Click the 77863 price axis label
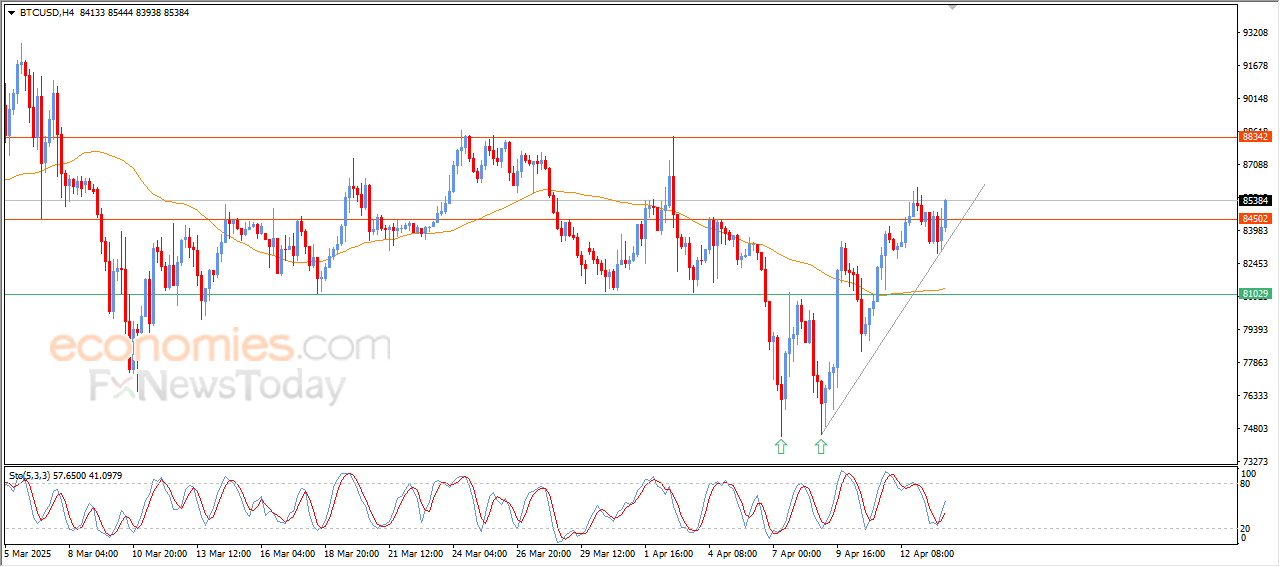Image resolution: width=1280 pixels, height=567 pixels. (x=1255, y=363)
